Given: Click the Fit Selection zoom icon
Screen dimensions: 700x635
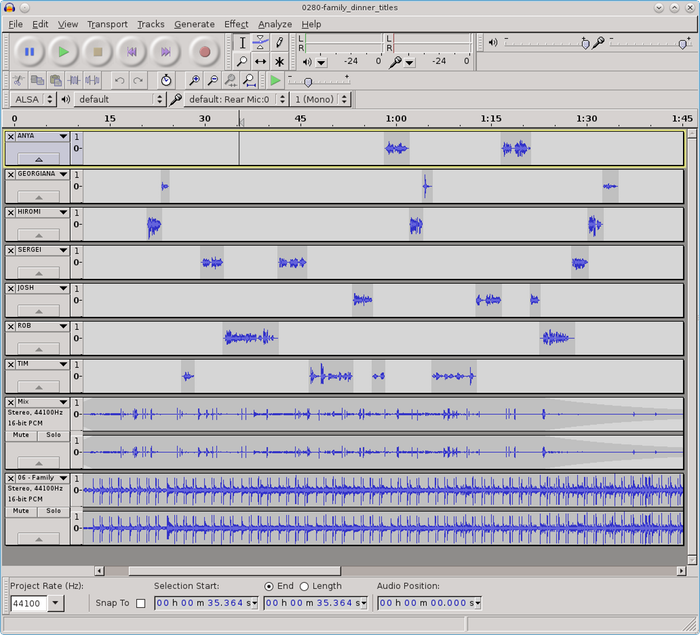Looking at the screenshot, I should click(231, 80).
